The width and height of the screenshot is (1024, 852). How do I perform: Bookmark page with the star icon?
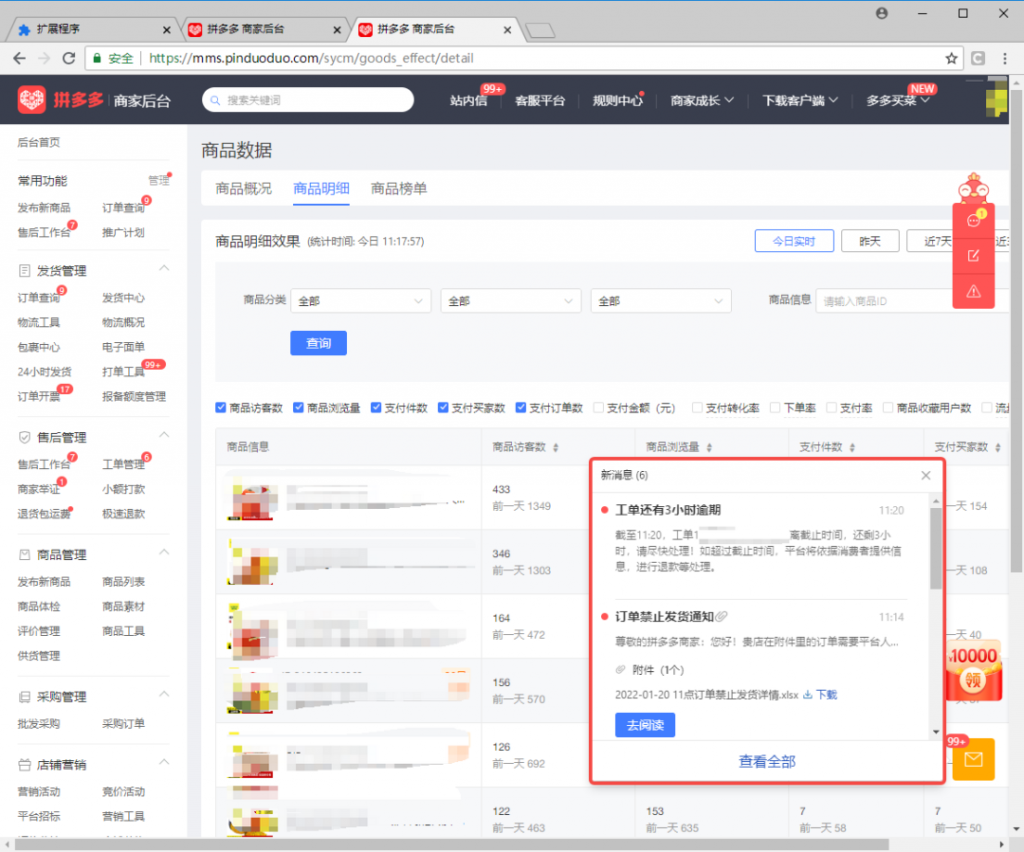952,58
